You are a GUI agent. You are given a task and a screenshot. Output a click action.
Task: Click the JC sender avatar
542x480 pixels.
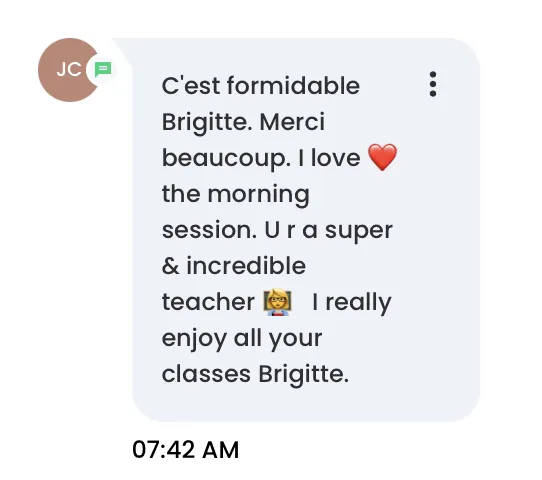click(x=70, y=70)
